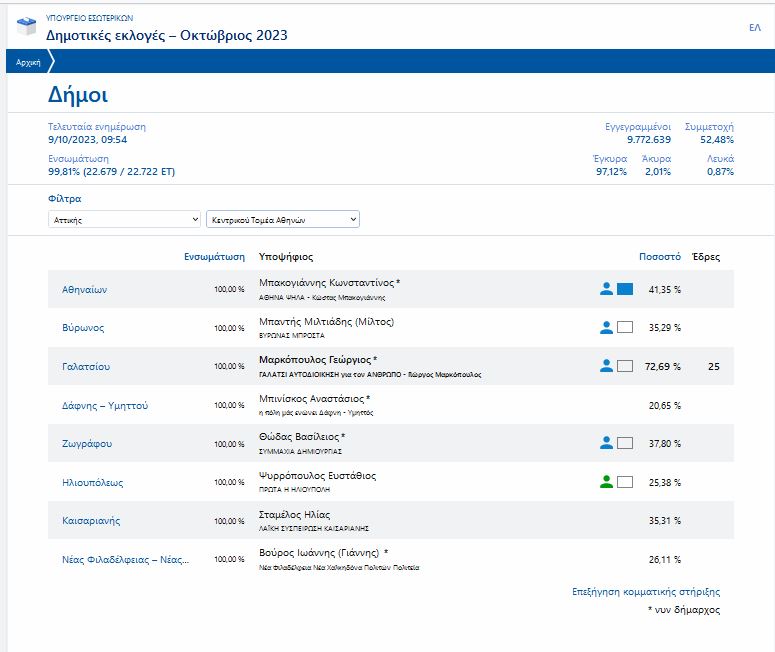Click the Ενσωμάτωση column header
This screenshot has width=775, height=652.
click(214, 257)
